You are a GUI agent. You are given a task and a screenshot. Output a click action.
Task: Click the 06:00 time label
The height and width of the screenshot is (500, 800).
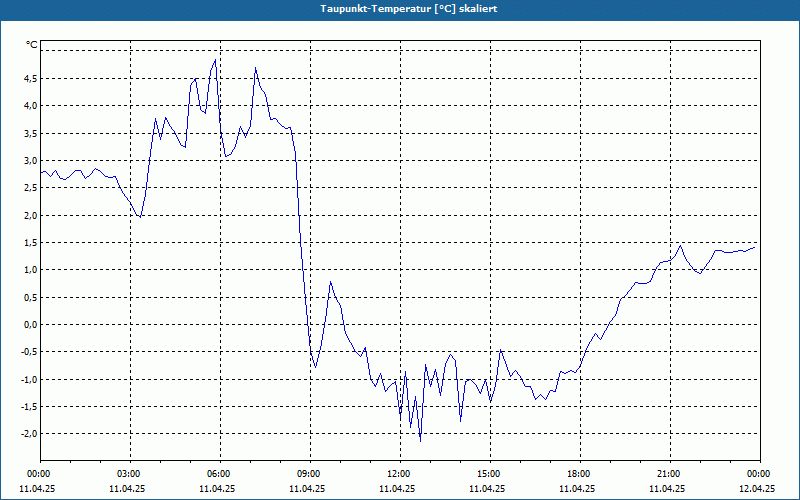point(220,474)
